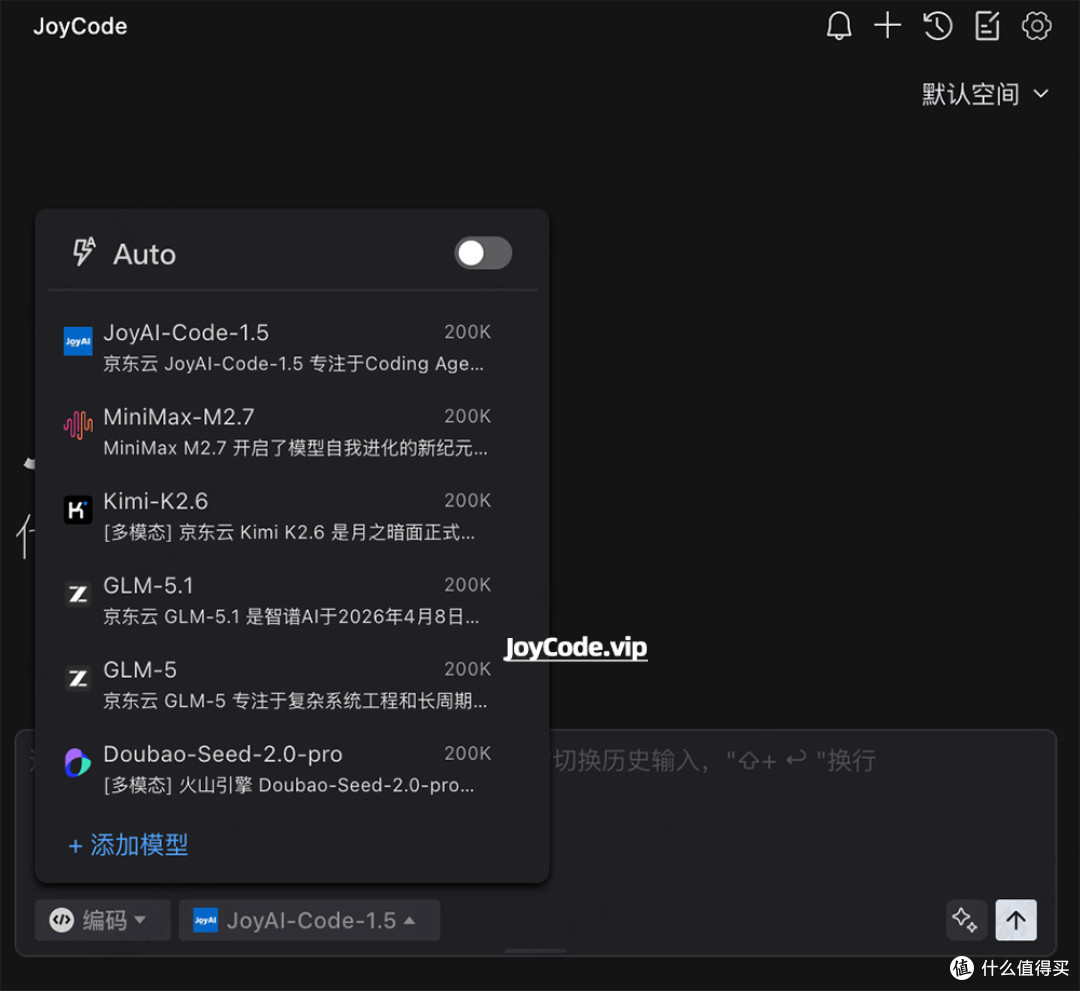
Task: Select the MiniMax-M2.7 model
Action: 292,432
